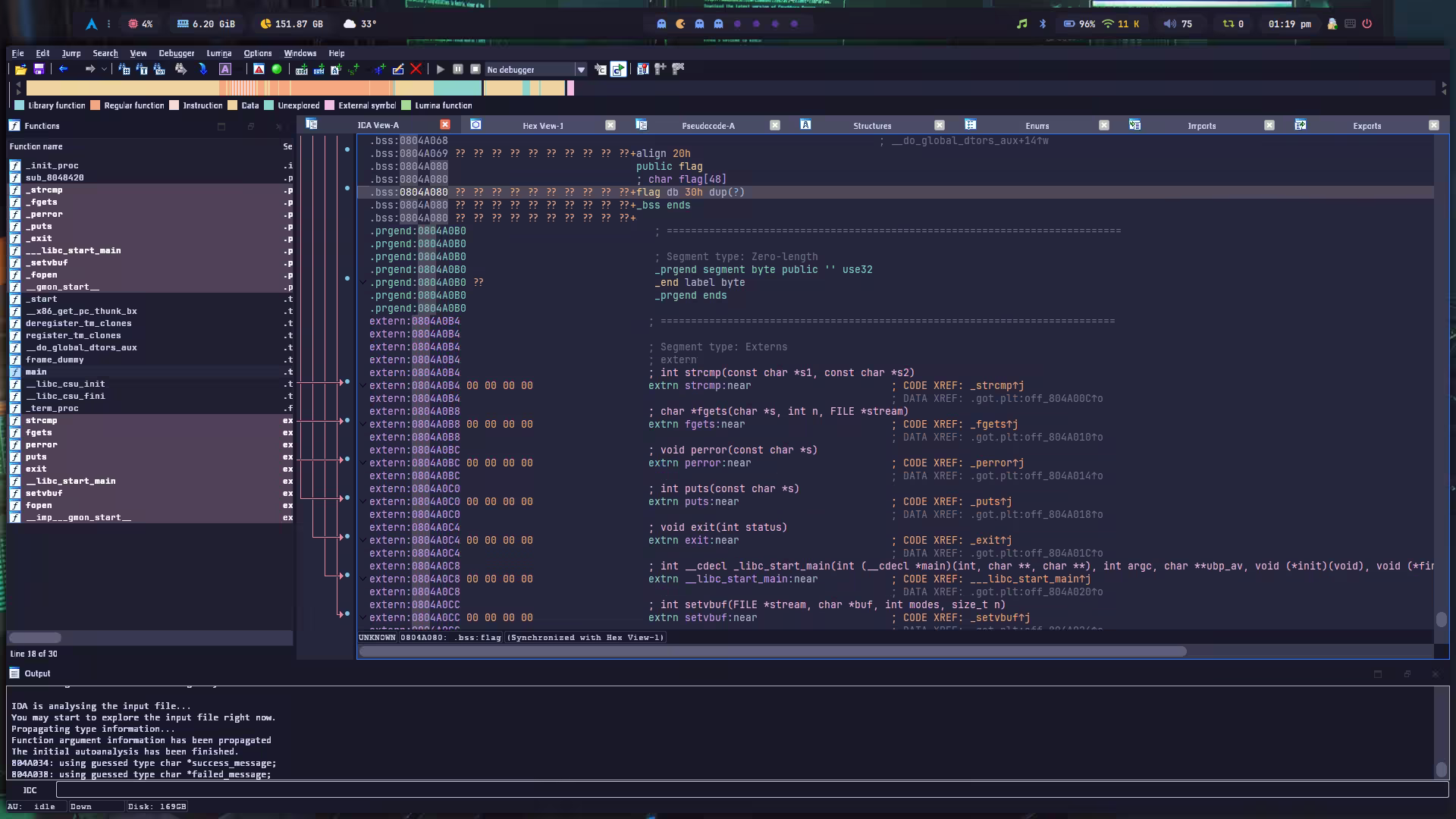
Task: Click the Jump back arrow
Action: [x=64, y=69]
